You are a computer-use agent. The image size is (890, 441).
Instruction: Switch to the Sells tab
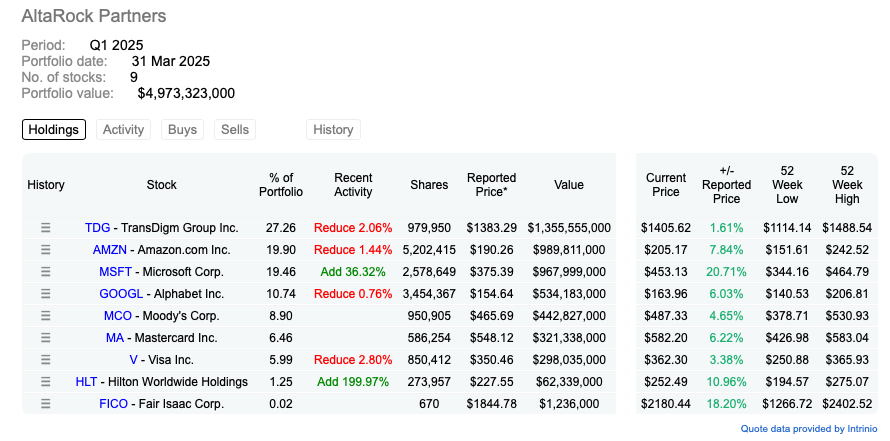[x=235, y=129]
